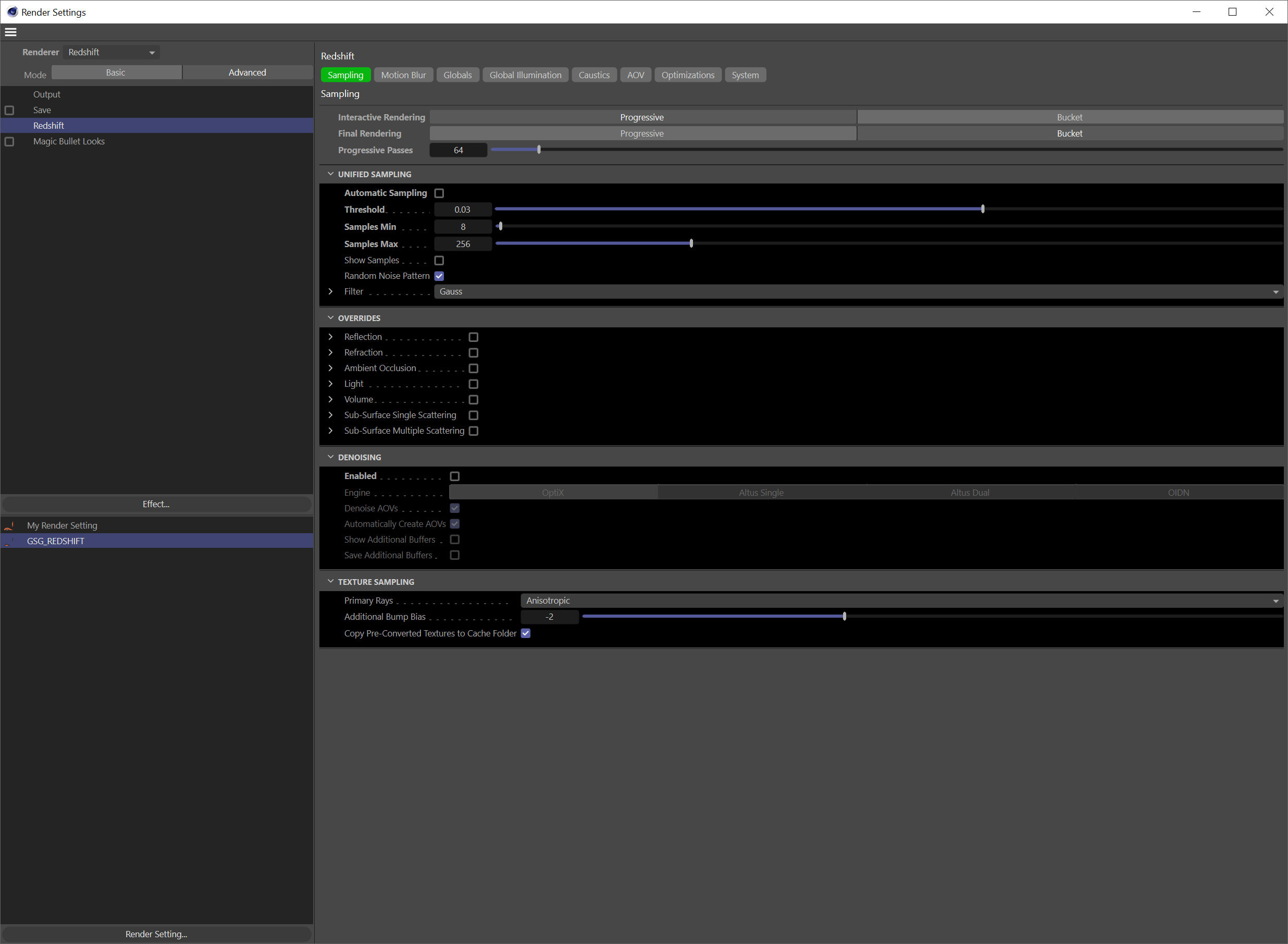
Task: Open the Global Illumination tab
Action: click(x=526, y=75)
